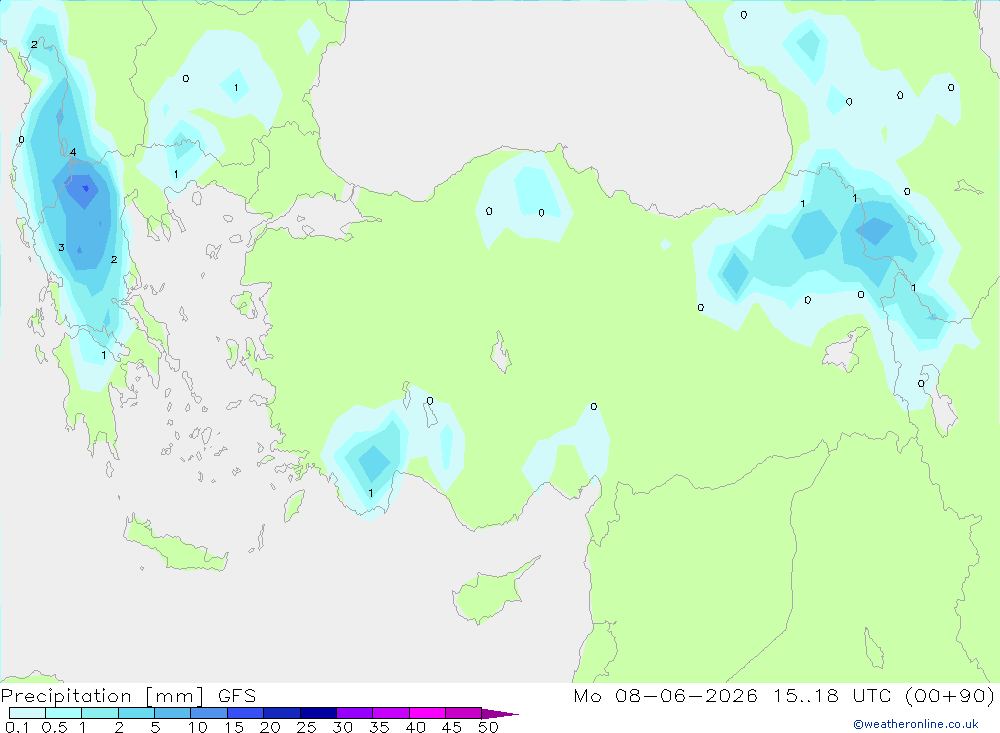The width and height of the screenshot is (1000, 733).
Task: Click the '30' legend scale label
Action: 343,727
